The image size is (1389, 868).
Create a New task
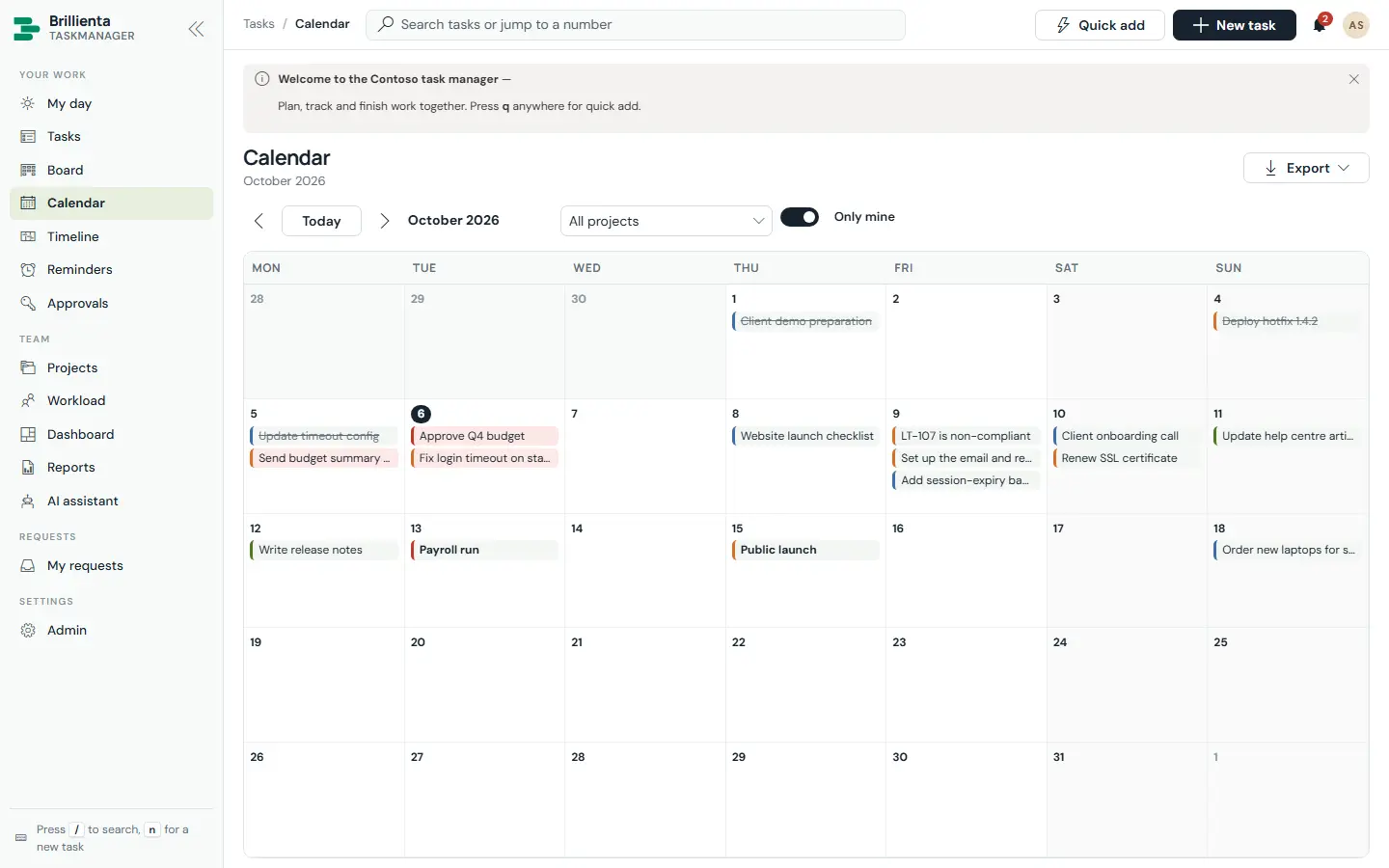(1235, 25)
